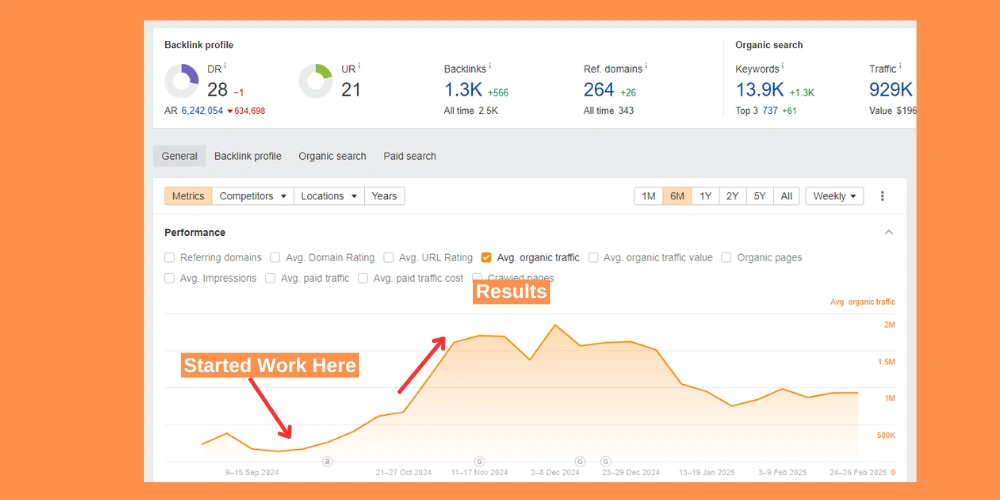Select the Years view button
This screenshot has height=500, width=1000.
(x=384, y=196)
